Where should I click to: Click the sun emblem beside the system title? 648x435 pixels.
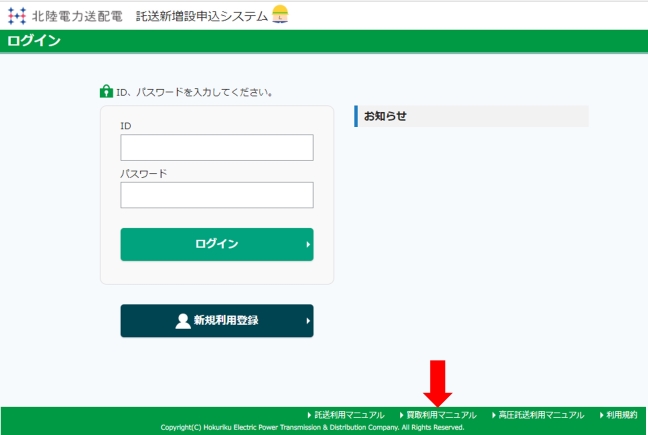pyautogui.click(x=280, y=14)
